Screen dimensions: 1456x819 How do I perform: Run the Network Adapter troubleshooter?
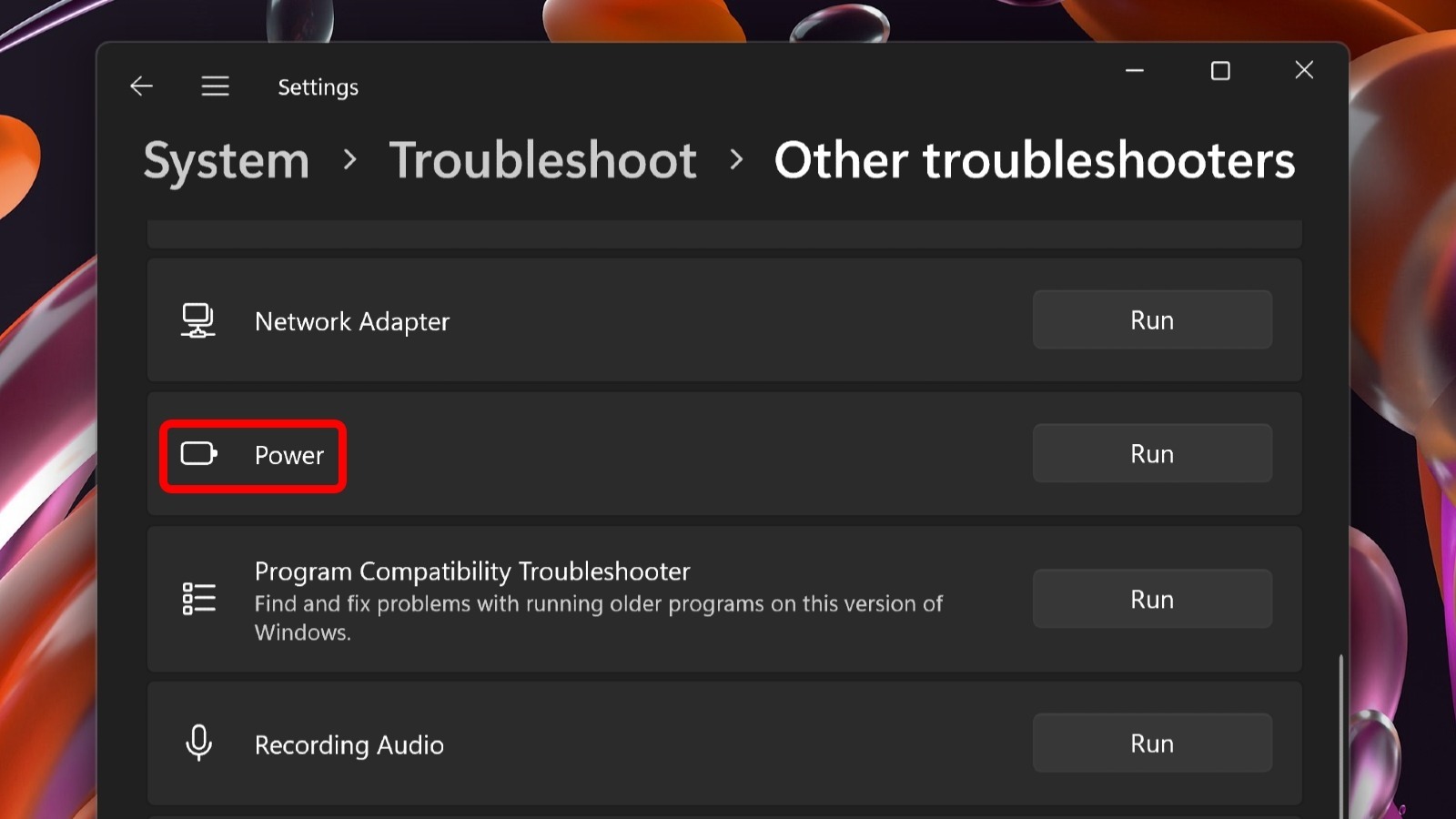coord(1151,320)
